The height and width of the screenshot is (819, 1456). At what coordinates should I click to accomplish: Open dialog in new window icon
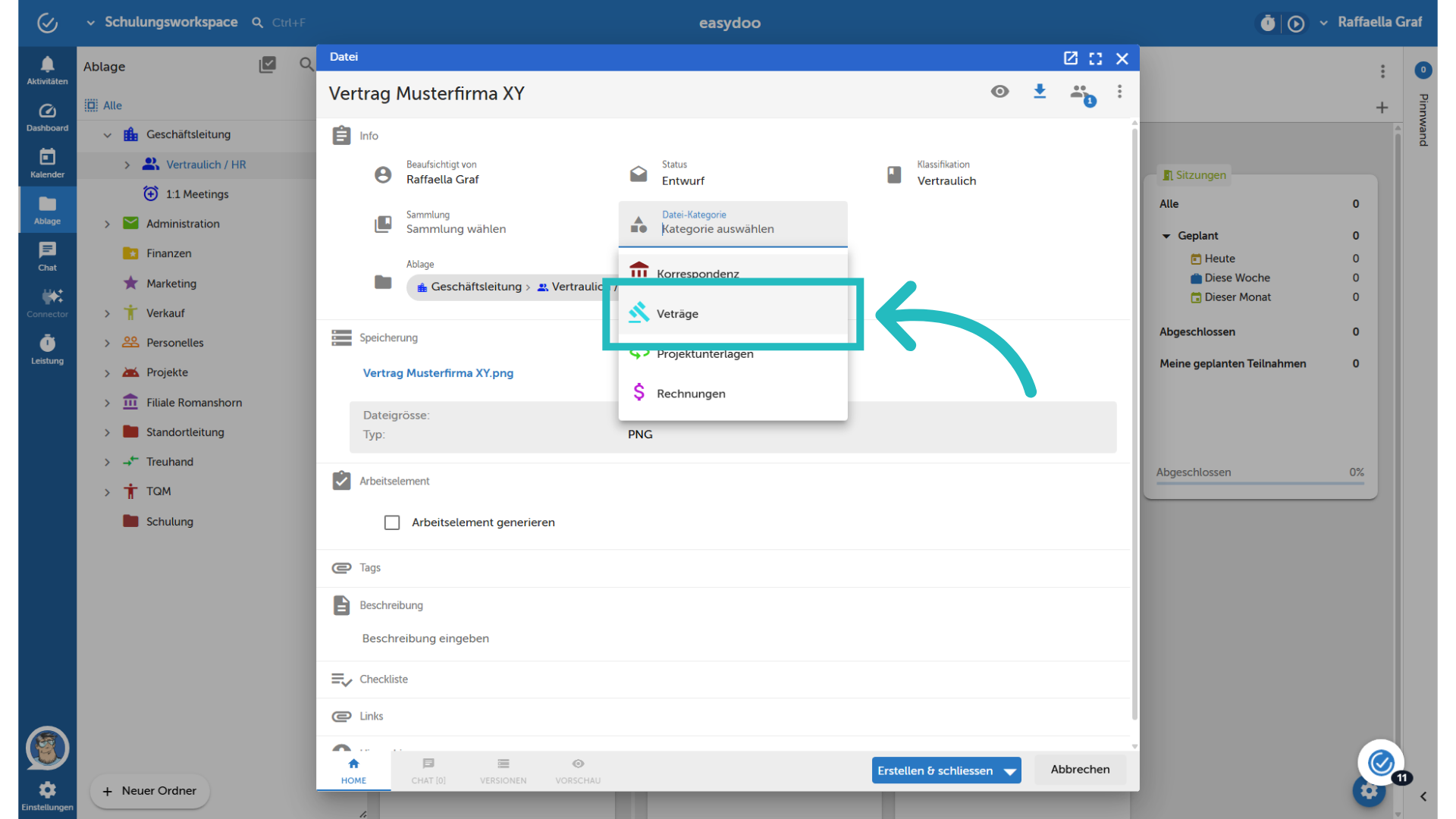coord(1070,58)
